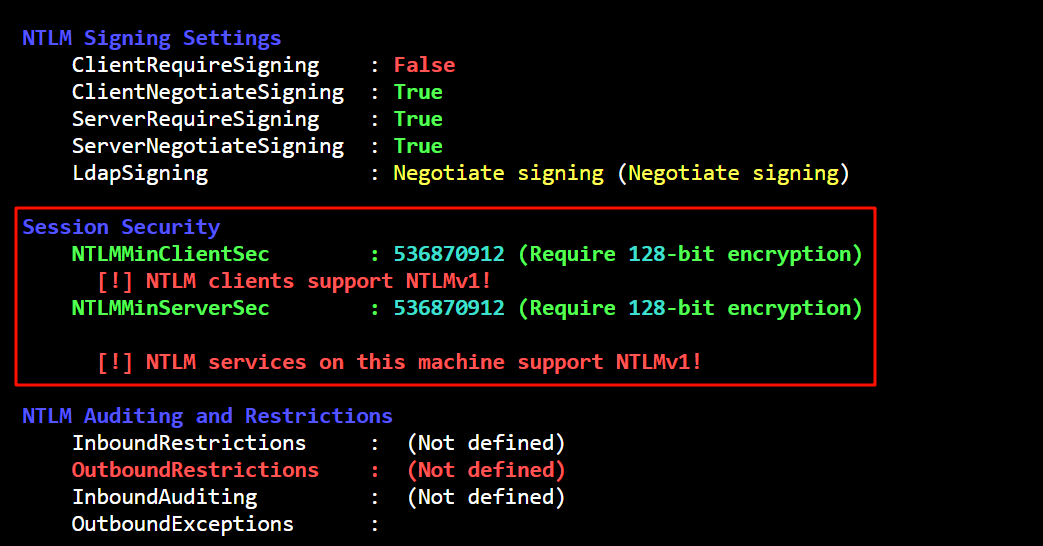
Task: Click the OutboundExceptions label
Action: click(x=182, y=524)
